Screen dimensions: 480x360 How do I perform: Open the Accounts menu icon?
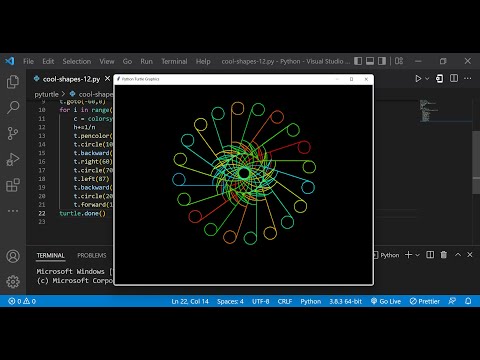pyautogui.click(x=13, y=256)
